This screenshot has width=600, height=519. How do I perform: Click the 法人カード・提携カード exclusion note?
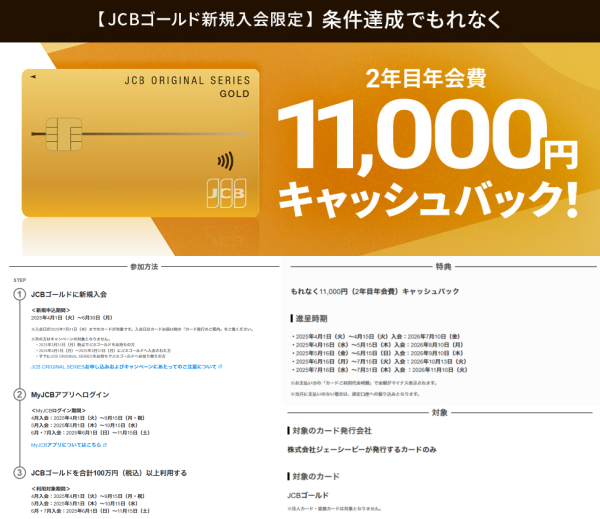336,509
